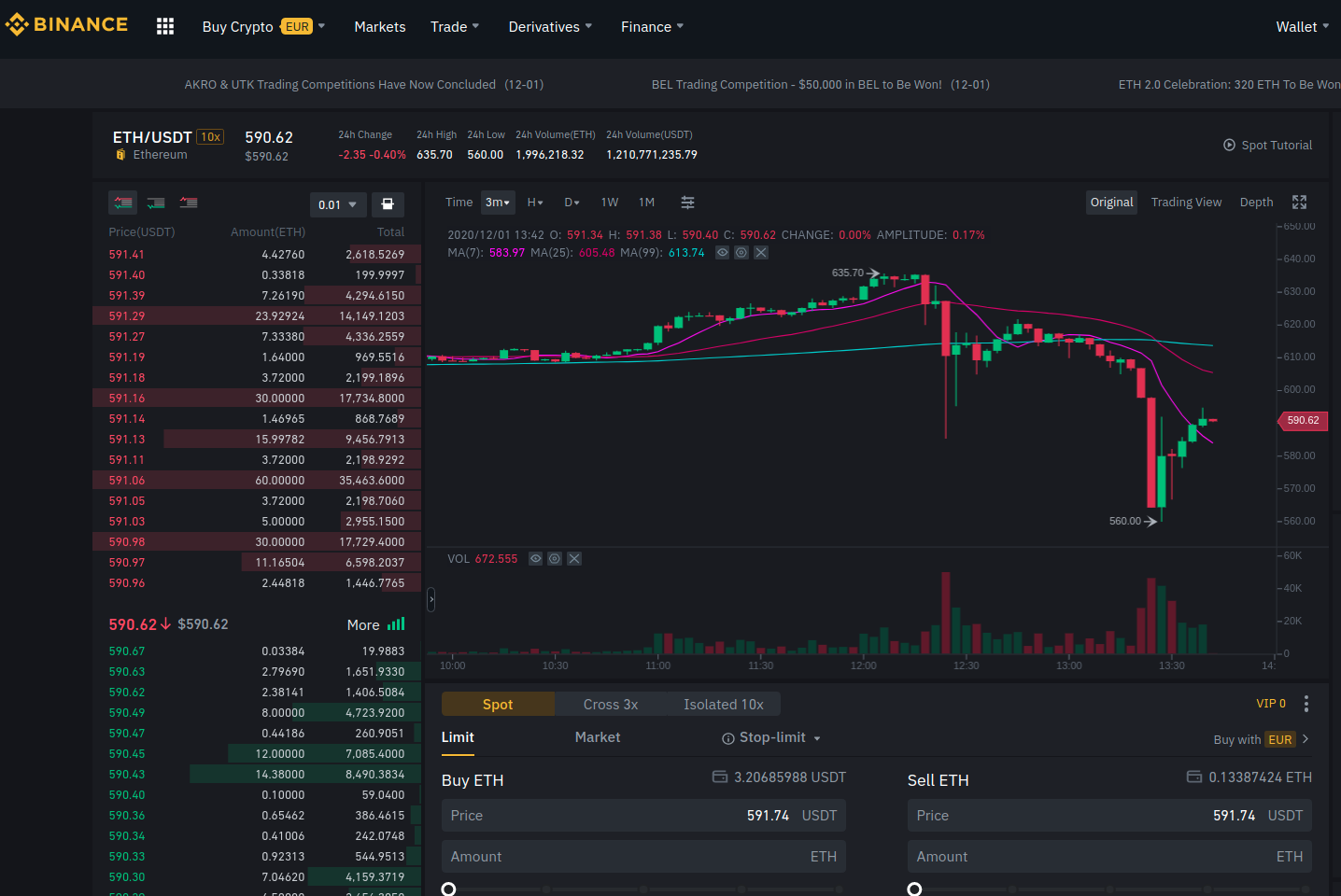Open the three-dot options menu beside VIP 0
This screenshot has height=896, width=1341.
click(x=1306, y=704)
